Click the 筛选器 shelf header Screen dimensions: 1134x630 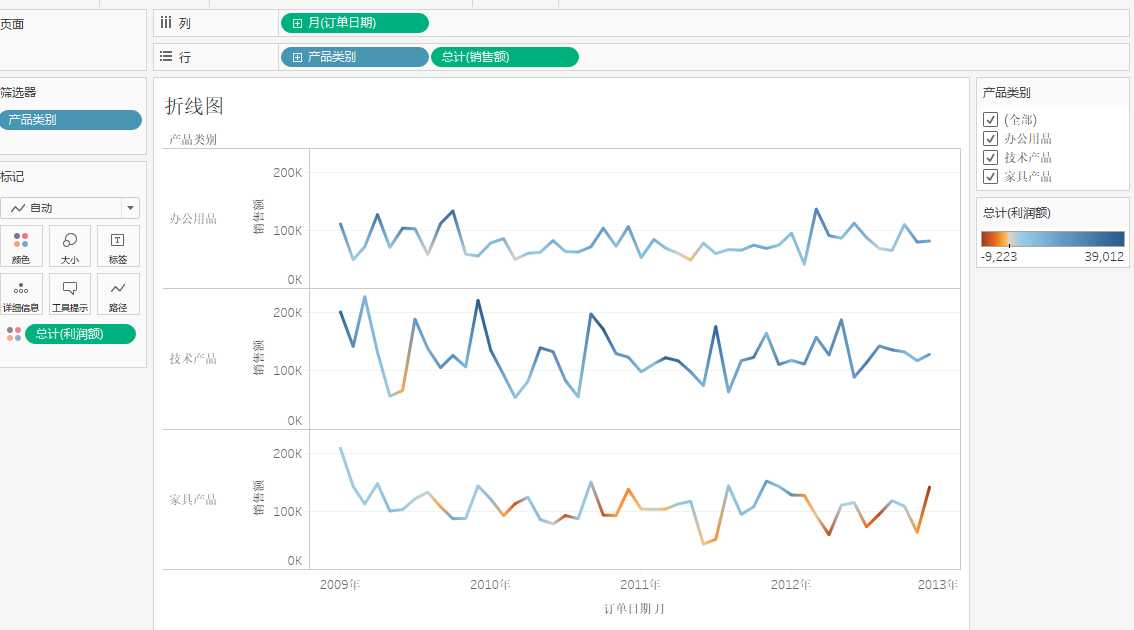pyautogui.click(x=18, y=93)
